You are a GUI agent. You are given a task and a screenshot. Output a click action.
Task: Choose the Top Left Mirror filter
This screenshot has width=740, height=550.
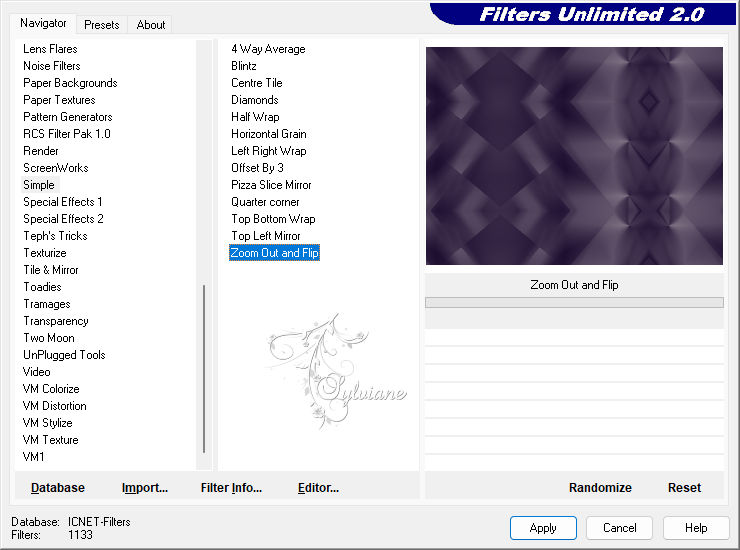click(266, 236)
